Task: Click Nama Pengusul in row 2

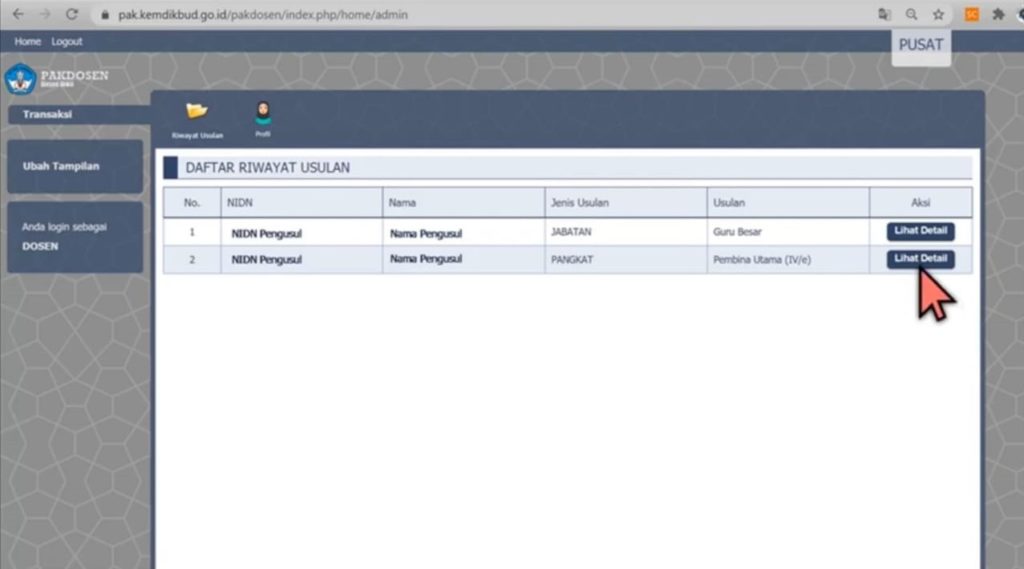Action: click(x=426, y=259)
